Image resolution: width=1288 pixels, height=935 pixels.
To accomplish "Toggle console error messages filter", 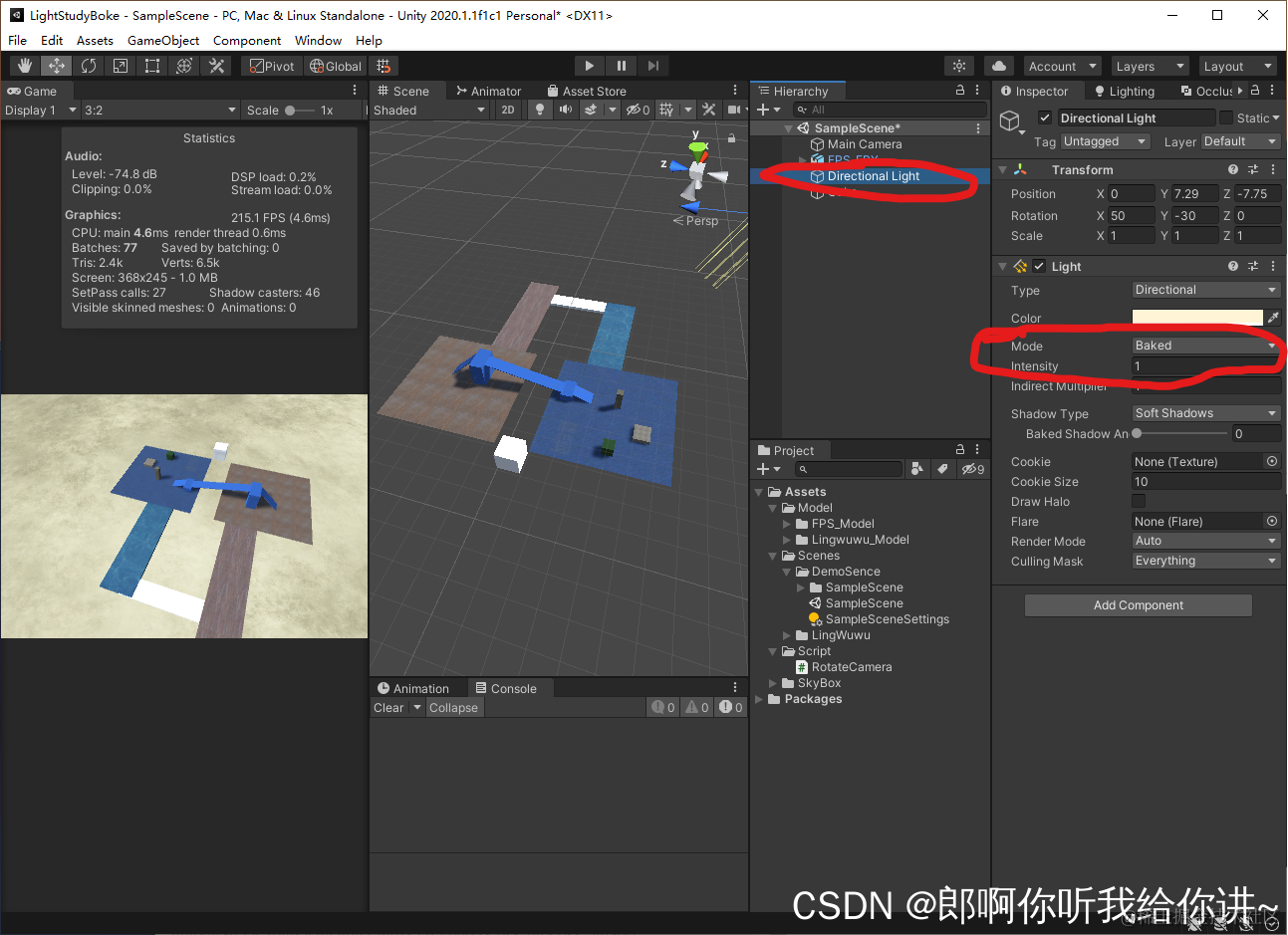I will [731, 707].
